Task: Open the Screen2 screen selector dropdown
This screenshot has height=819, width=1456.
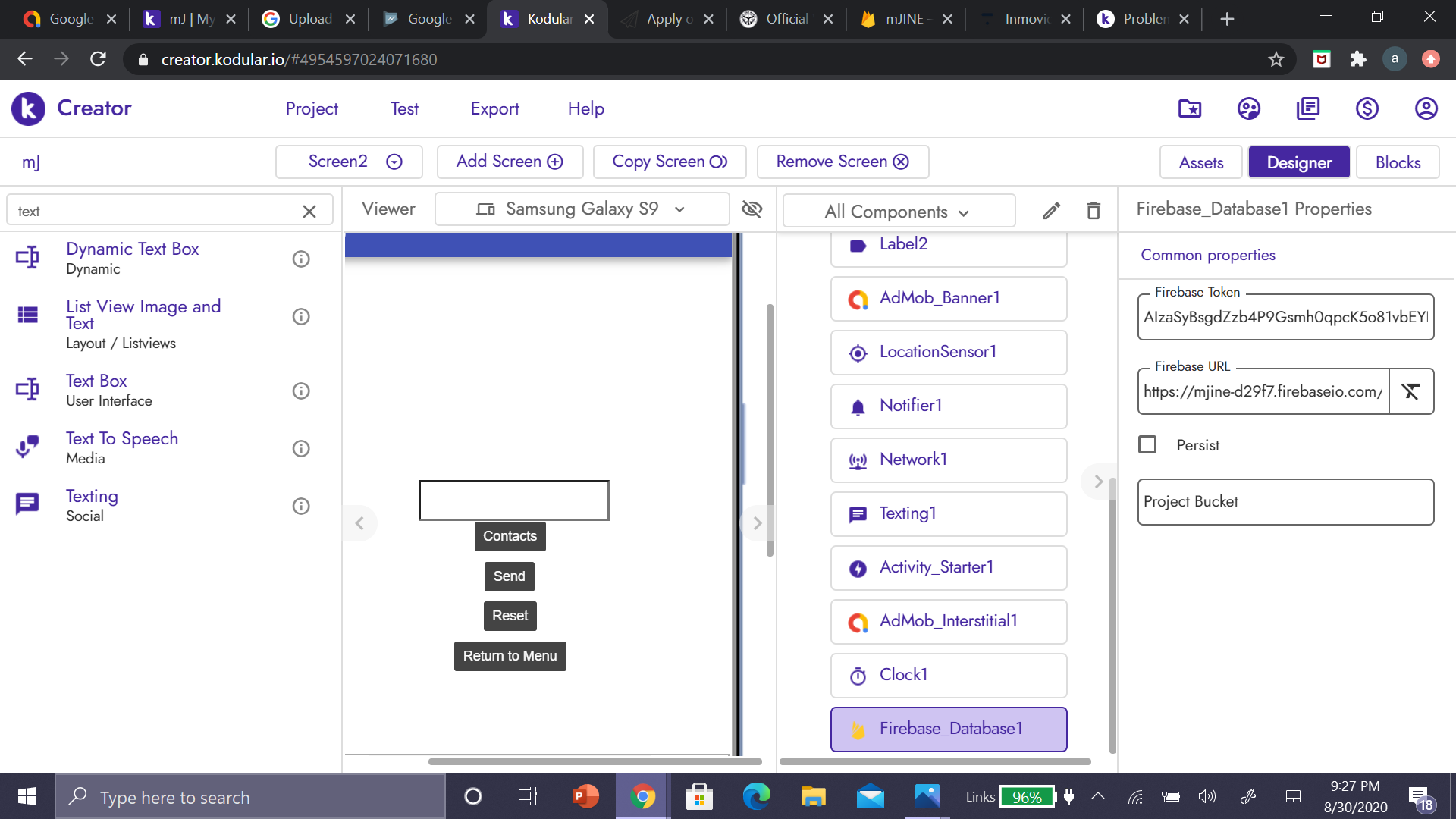Action: (x=349, y=162)
